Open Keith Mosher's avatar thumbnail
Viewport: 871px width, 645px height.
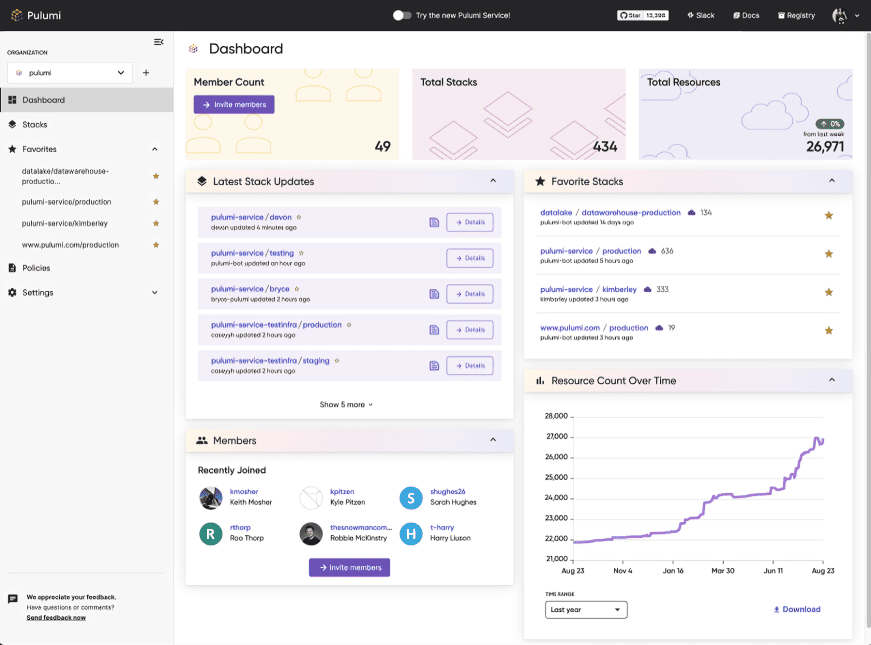(x=210, y=497)
